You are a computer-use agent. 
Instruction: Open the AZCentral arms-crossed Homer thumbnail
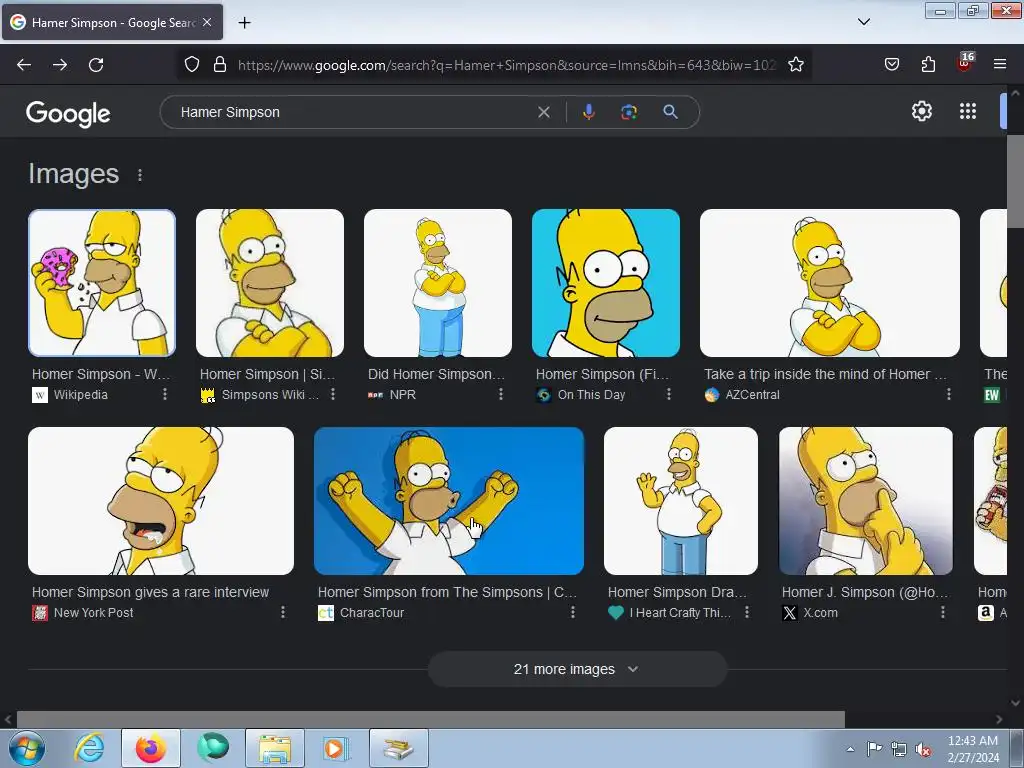tap(830, 283)
